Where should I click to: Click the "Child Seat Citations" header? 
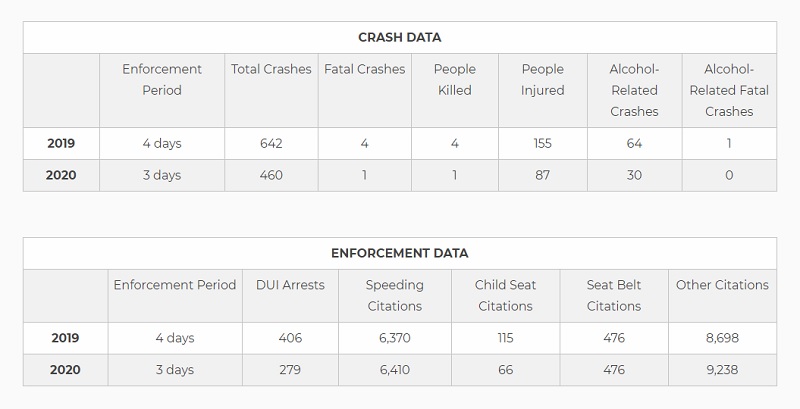tap(505, 295)
